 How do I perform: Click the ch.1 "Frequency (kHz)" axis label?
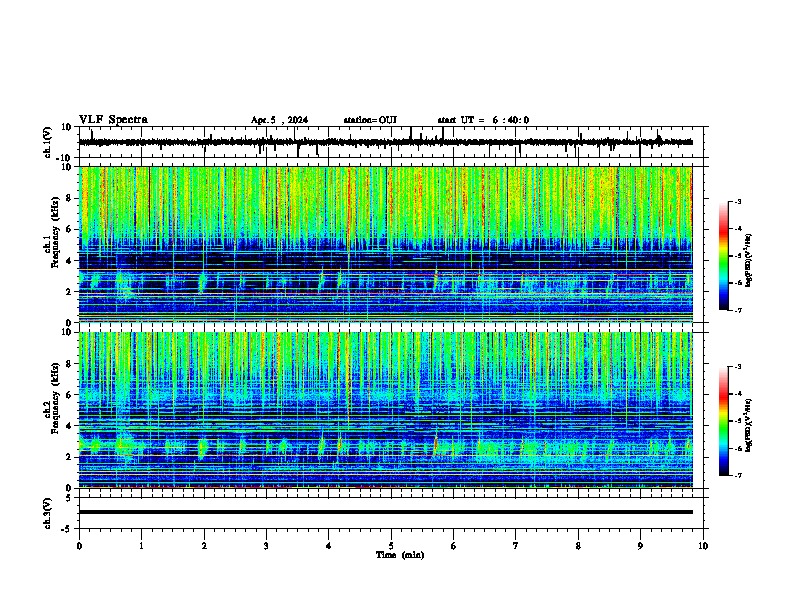click(56, 232)
